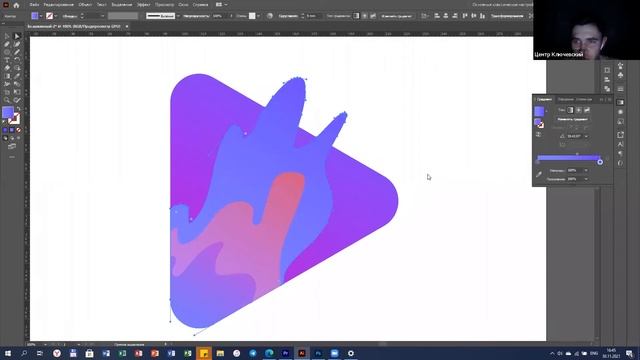Align objects to top edge icon
Image resolution: width=640 pixels, height=360 pixels.
click(465, 16)
